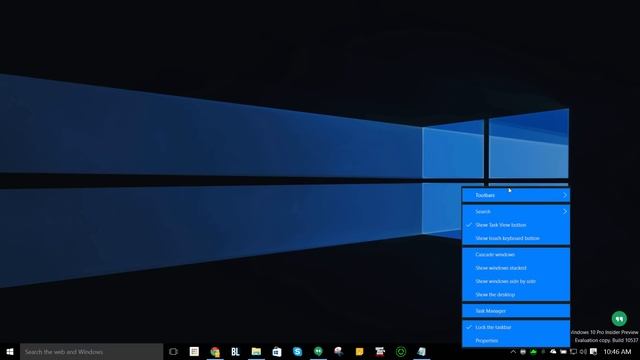Open Skype from the taskbar
Viewport: 640px width, 360px height.
[298, 351]
